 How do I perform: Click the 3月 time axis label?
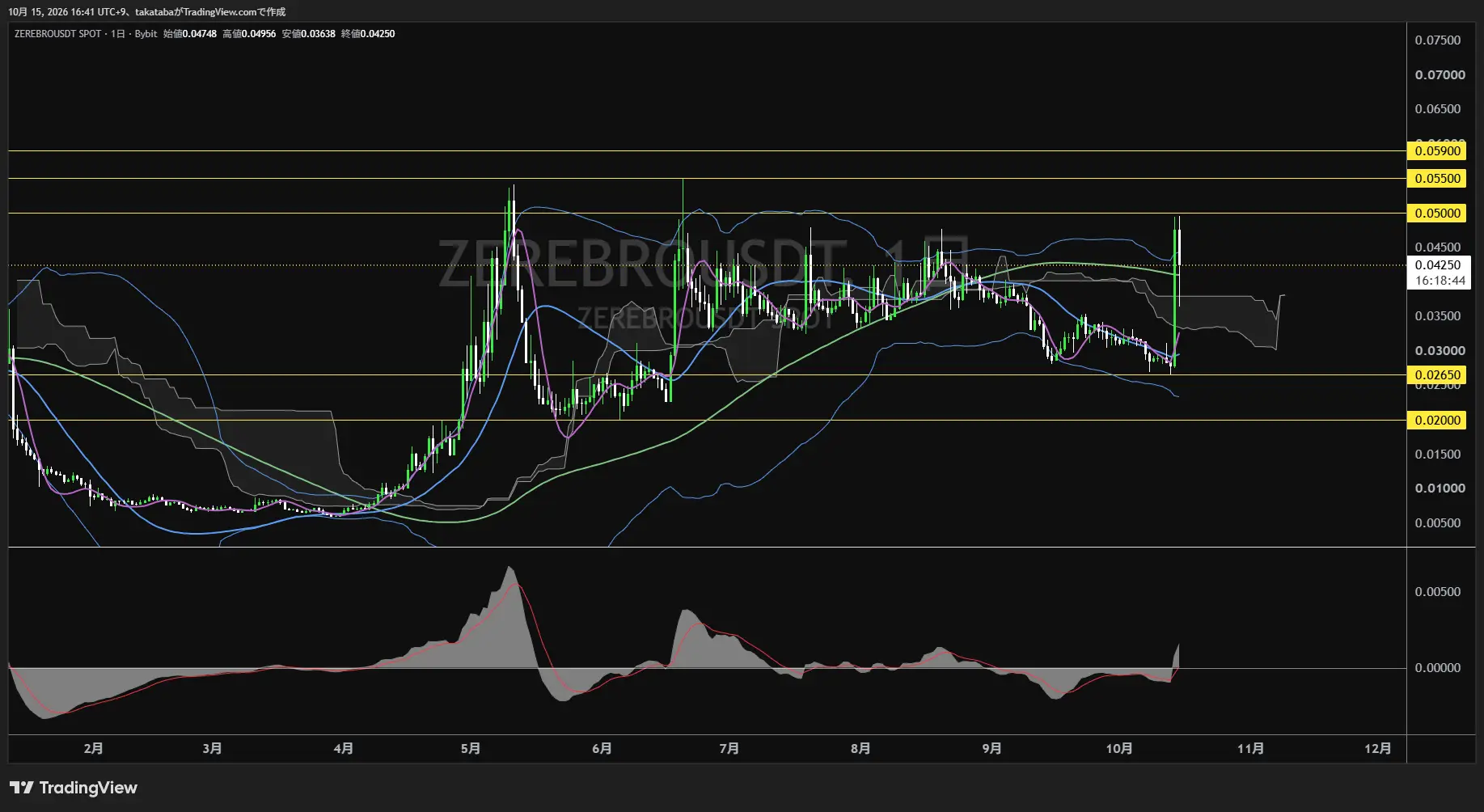tap(212, 749)
